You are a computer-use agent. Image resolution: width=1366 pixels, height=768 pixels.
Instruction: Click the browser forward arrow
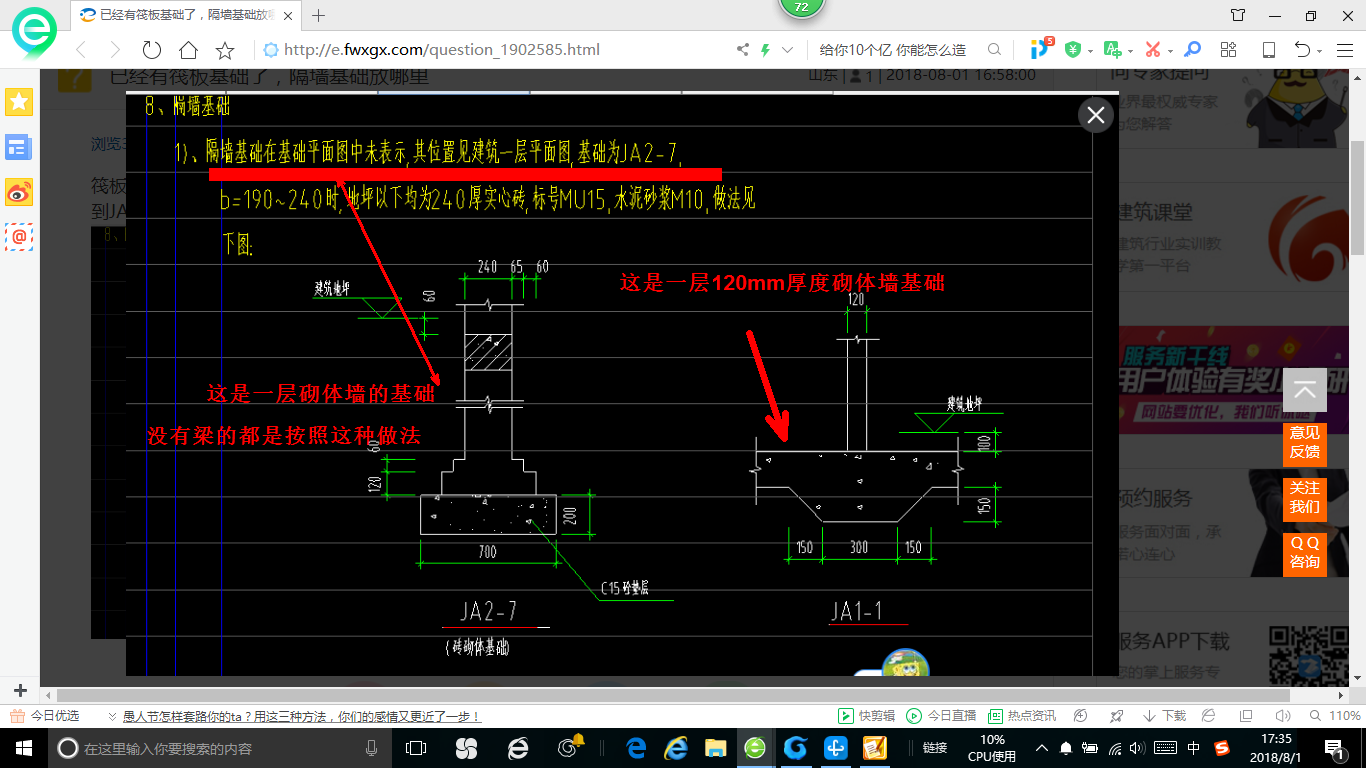click(x=115, y=50)
